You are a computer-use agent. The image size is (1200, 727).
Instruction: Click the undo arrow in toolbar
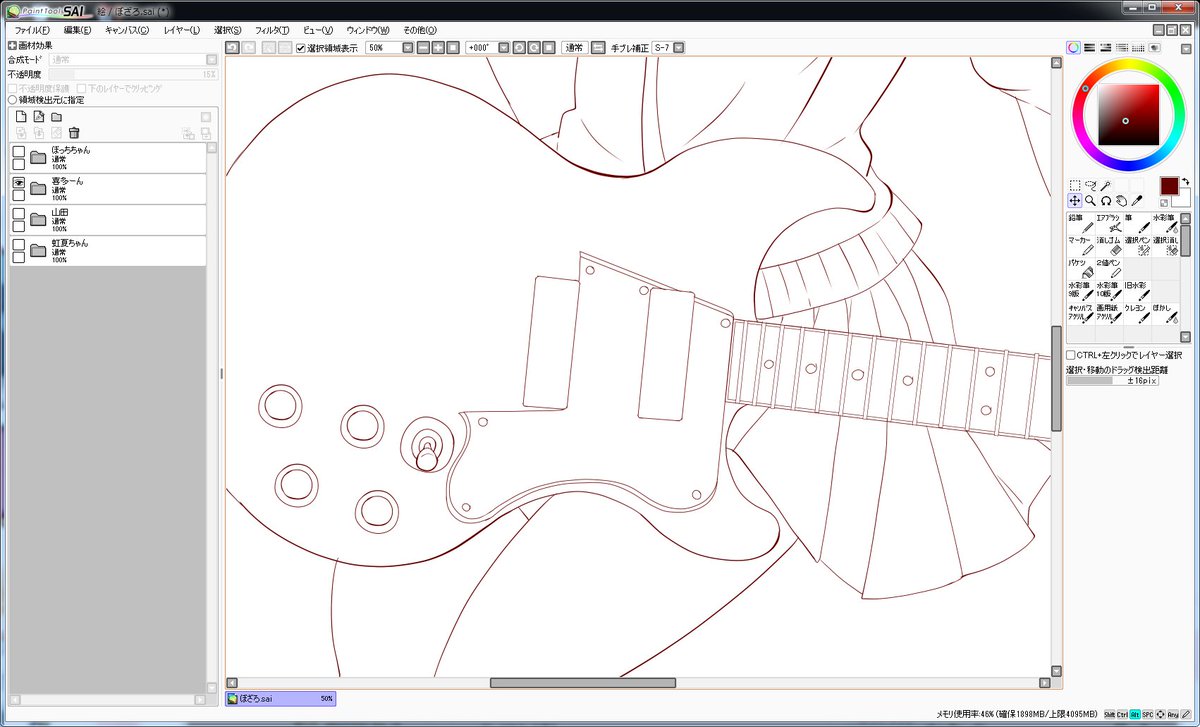pos(232,47)
